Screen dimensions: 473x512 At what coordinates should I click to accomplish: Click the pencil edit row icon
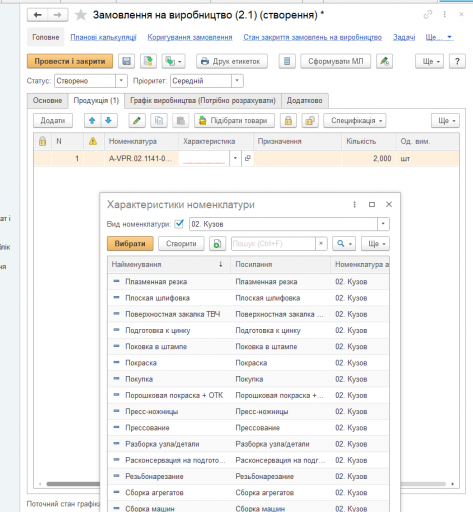pos(137,121)
